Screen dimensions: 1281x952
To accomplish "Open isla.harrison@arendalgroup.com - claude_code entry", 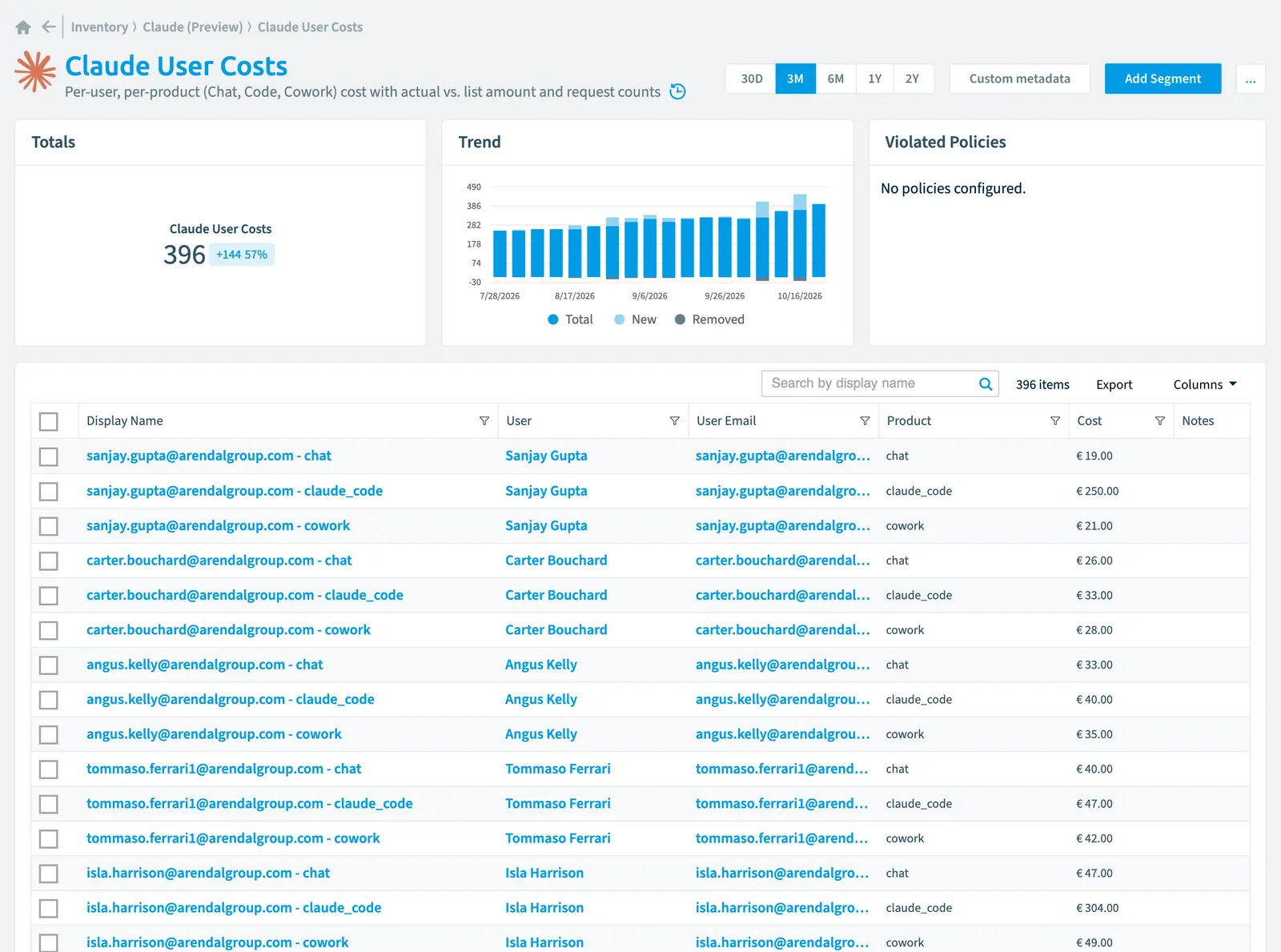I will (234, 908).
